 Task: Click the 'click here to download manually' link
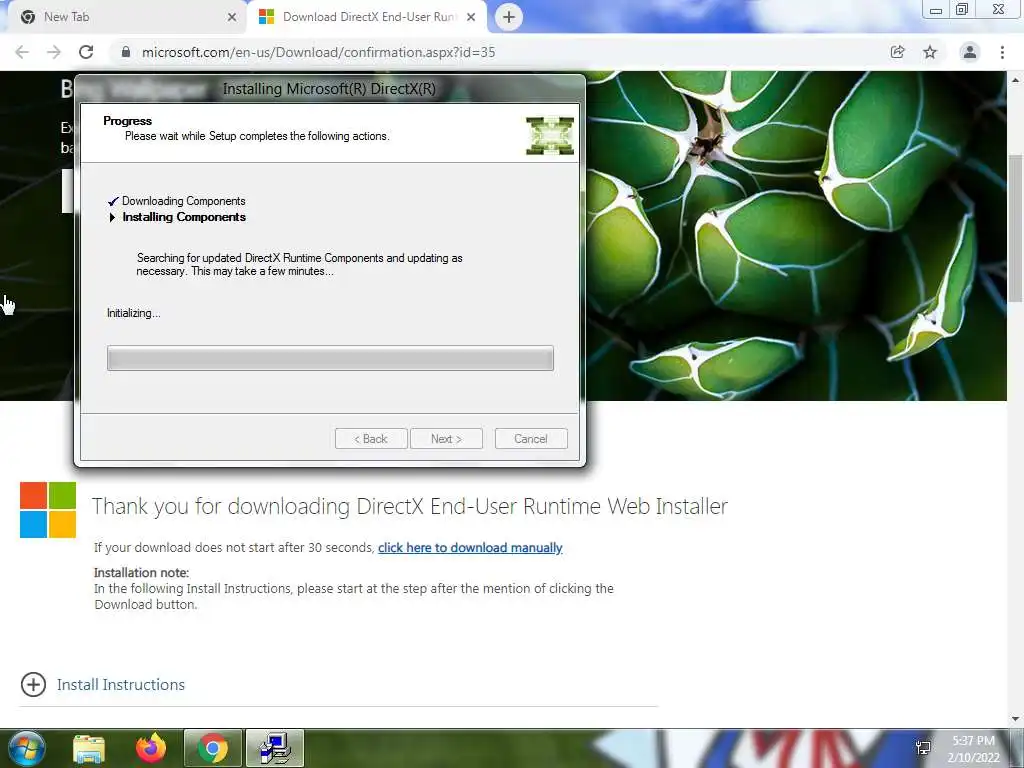pyautogui.click(x=470, y=548)
